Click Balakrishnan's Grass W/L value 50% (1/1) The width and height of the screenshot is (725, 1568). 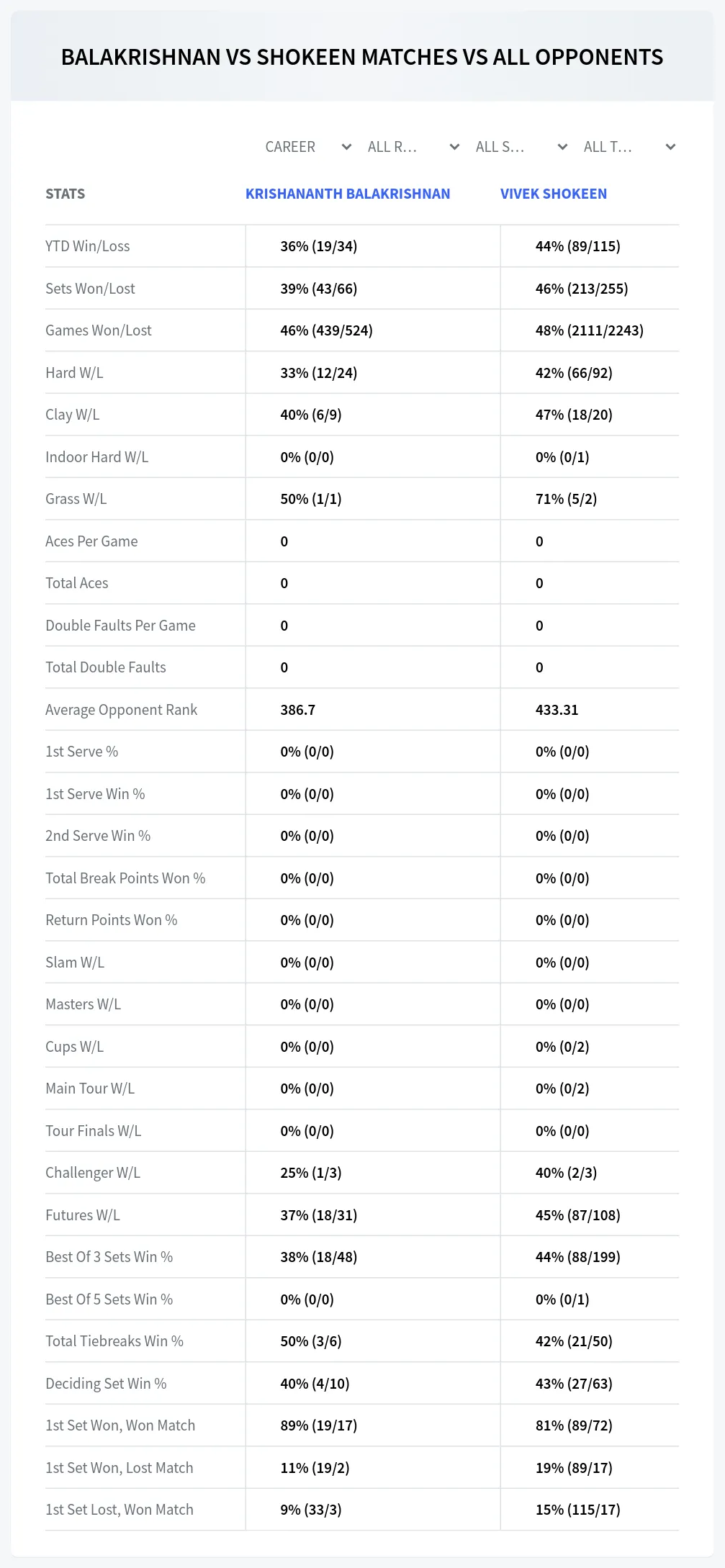click(x=311, y=499)
